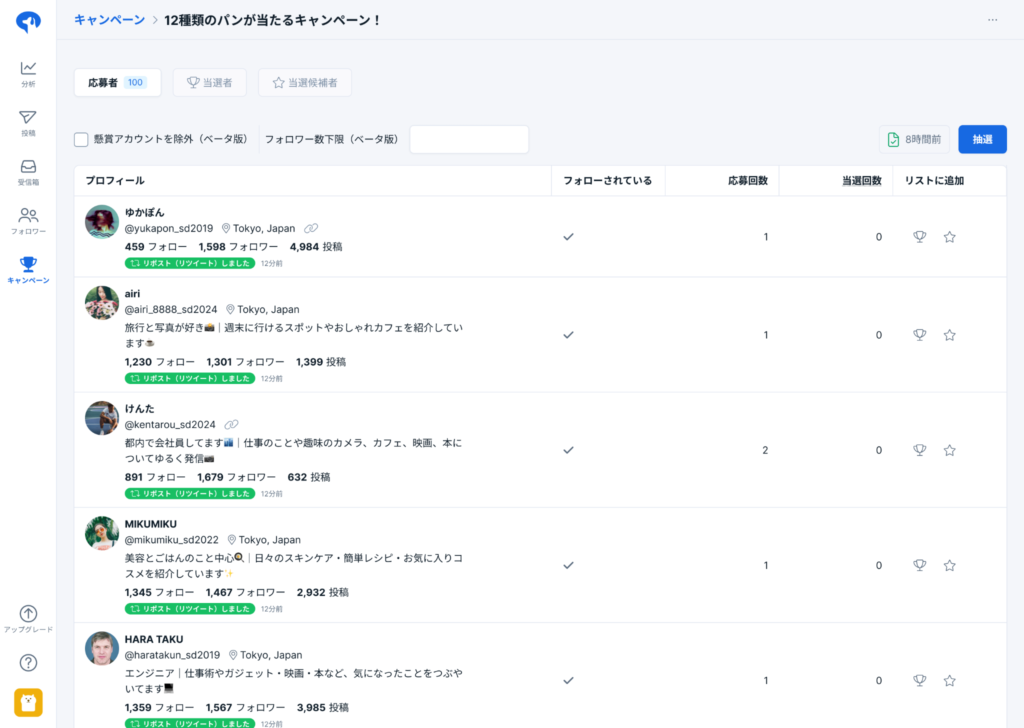
Task: Switch to the 当選者 tab
Action: [x=209, y=83]
